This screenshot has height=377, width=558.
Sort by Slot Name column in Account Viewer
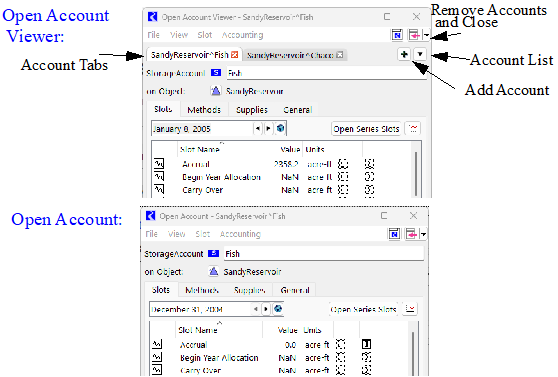click(199, 149)
